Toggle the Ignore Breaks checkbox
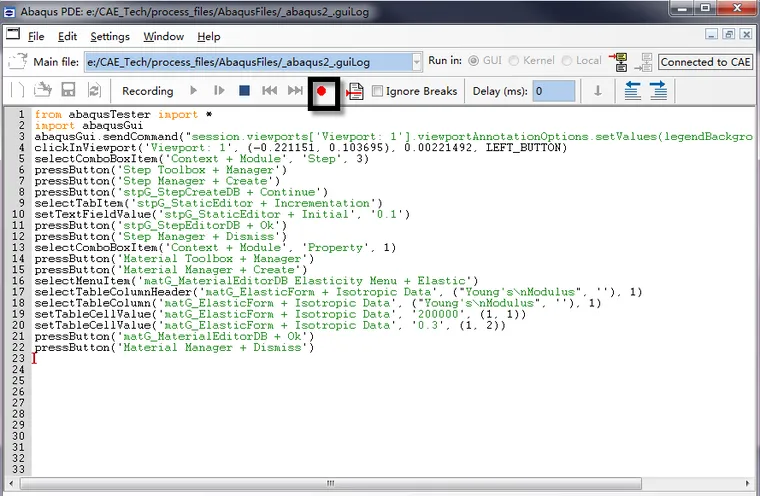760x496 pixels. pos(377,91)
